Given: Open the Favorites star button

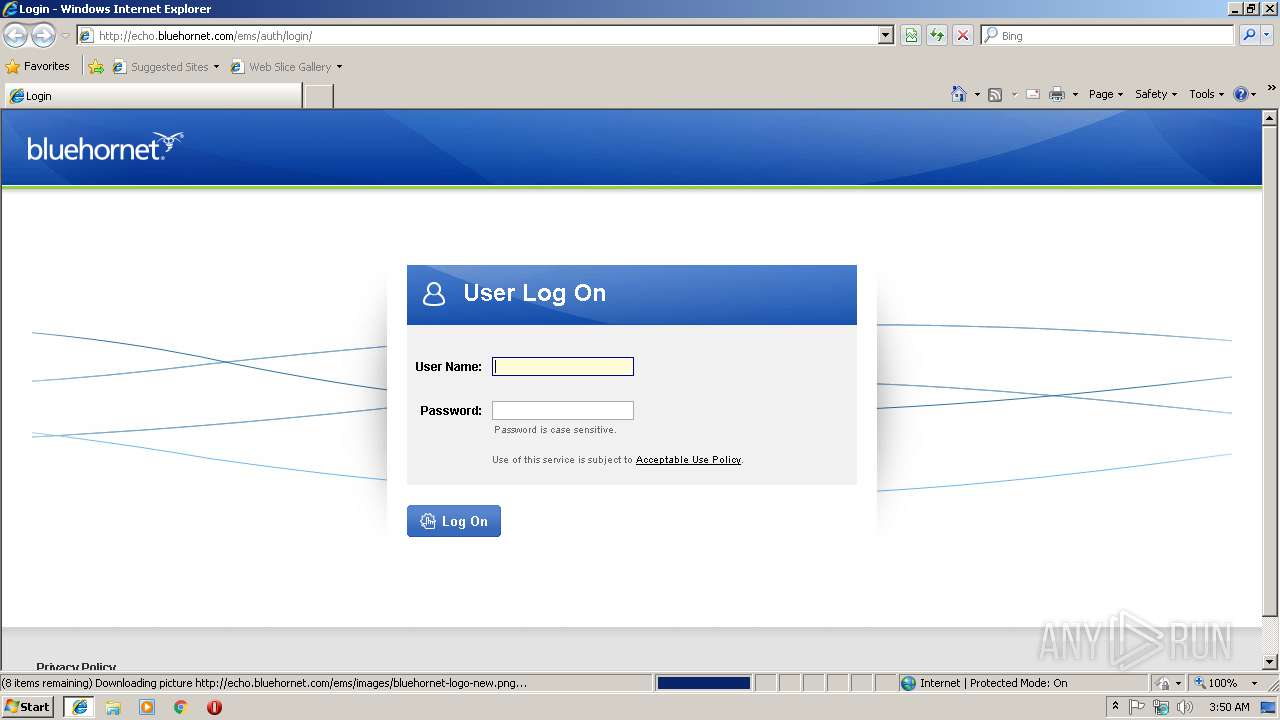Looking at the screenshot, I should click(x=38, y=67).
